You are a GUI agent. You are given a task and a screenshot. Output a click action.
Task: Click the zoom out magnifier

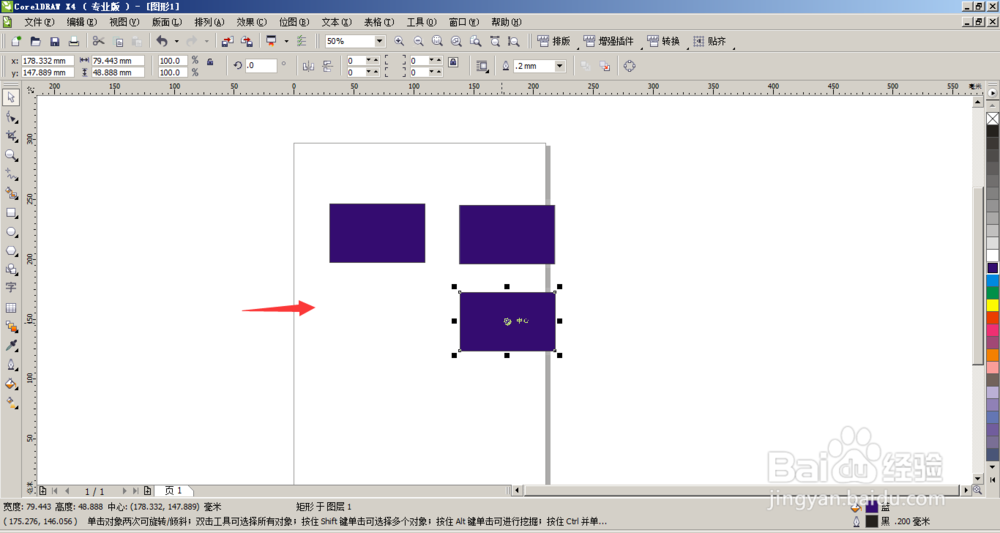pyautogui.click(x=418, y=41)
